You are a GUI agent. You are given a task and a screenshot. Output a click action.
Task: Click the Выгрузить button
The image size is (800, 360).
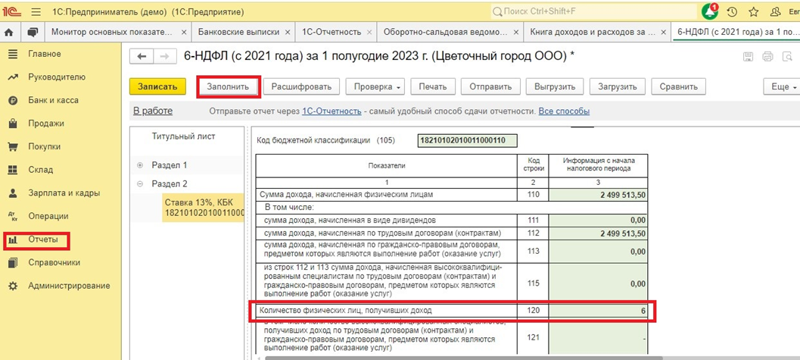(x=555, y=87)
